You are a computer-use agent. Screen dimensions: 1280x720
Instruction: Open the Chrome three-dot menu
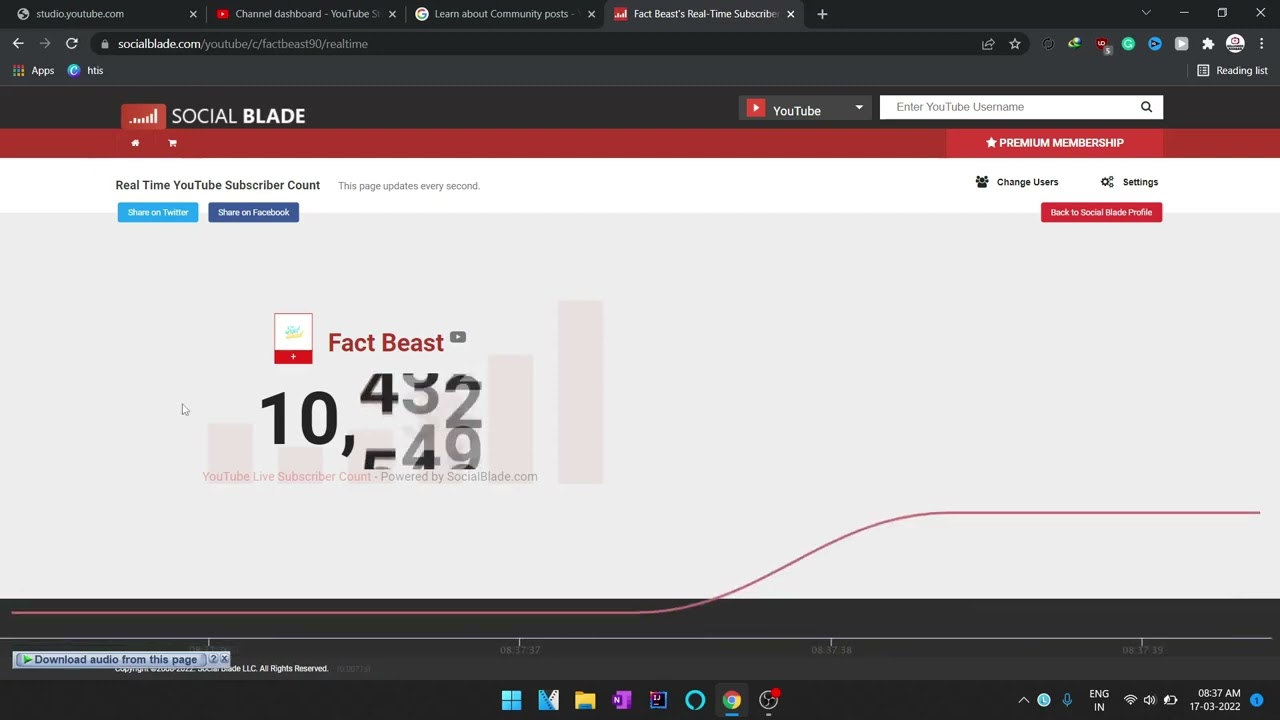pyautogui.click(x=1262, y=44)
